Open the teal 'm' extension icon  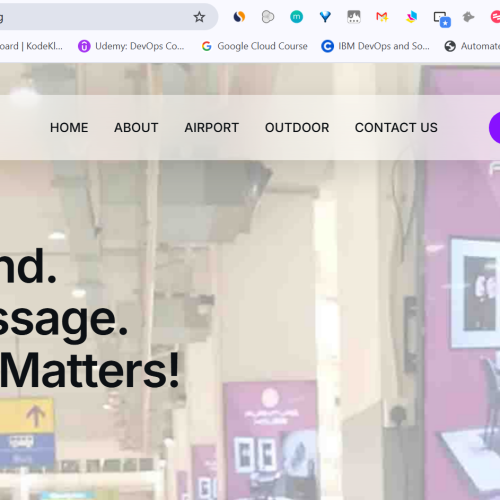point(296,17)
